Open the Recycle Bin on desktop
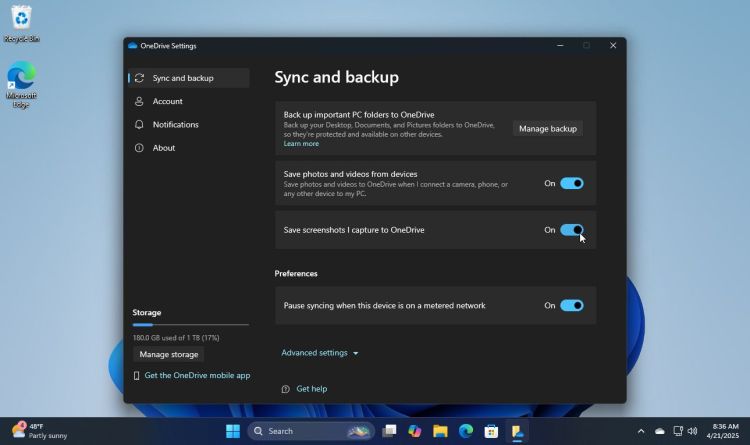The height and width of the screenshot is (445, 750). coord(21,22)
